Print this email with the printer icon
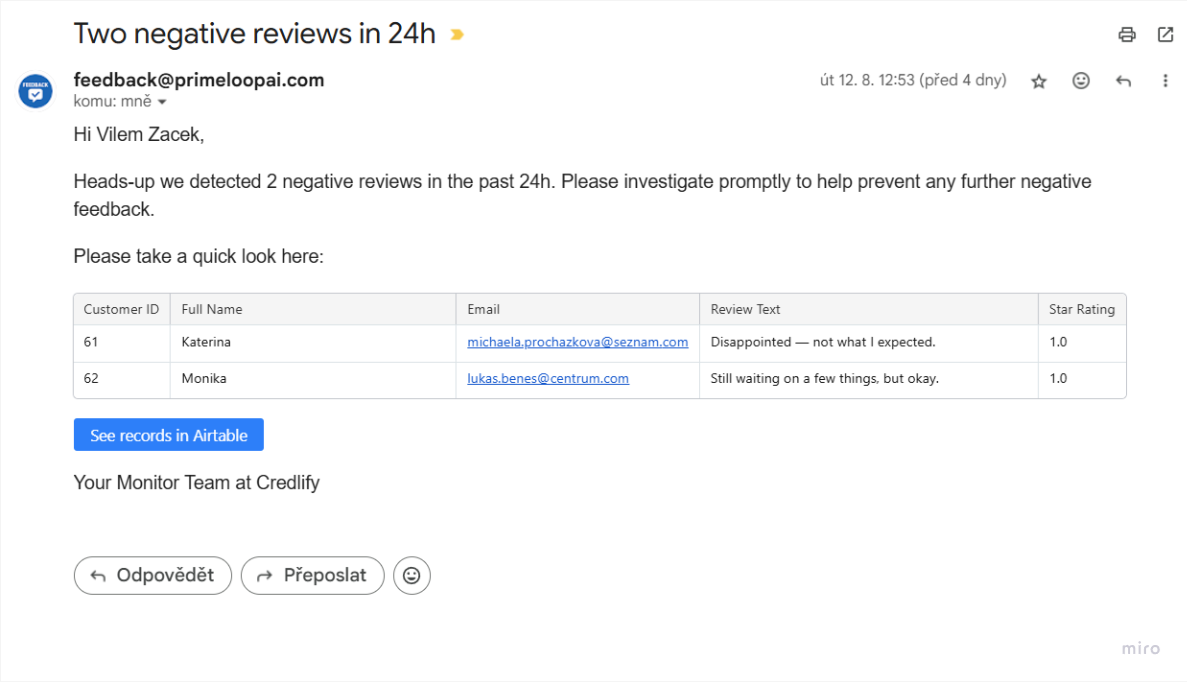1187x682 pixels. pos(1127,35)
